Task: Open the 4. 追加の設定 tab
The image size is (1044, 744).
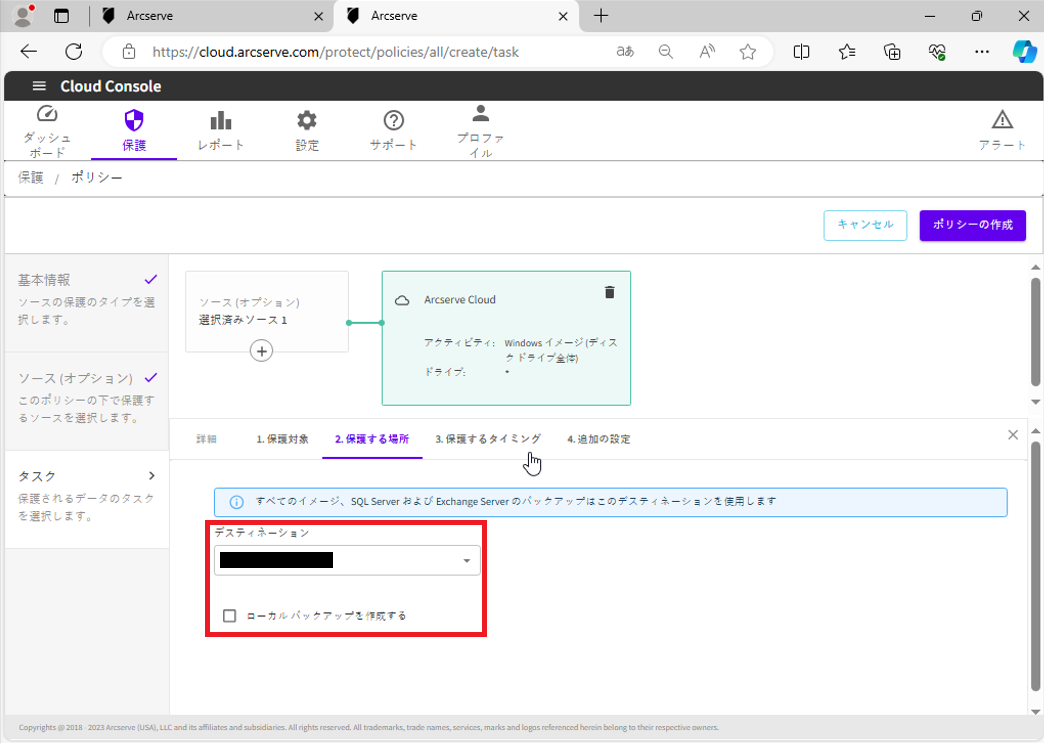Action: coord(598,439)
